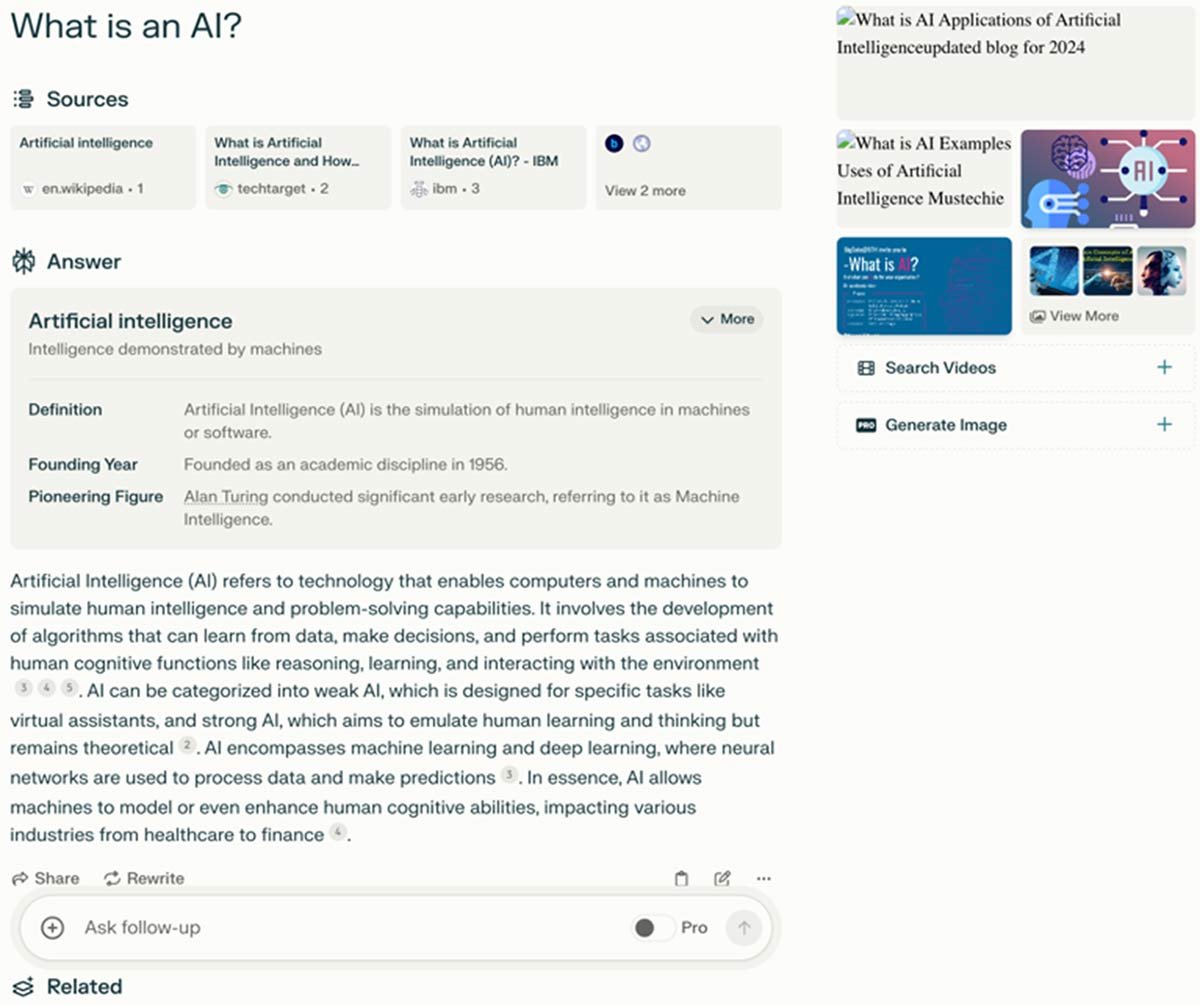Image resolution: width=1200 pixels, height=1005 pixels.
Task: Click the Rewrite icon
Action: (x=110, y=877)
